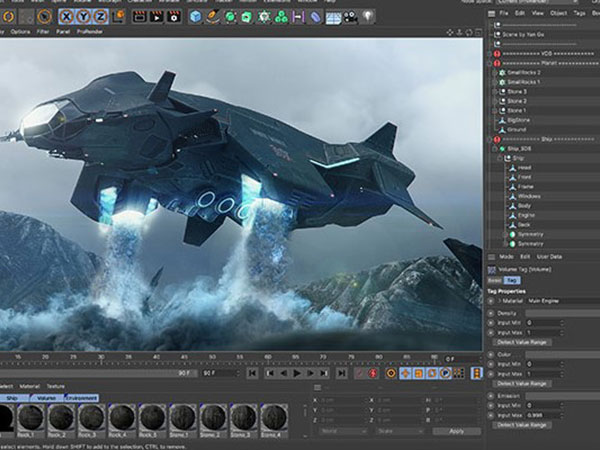Open the ProRender menu

pyautogui.click(x=90, y=32)
